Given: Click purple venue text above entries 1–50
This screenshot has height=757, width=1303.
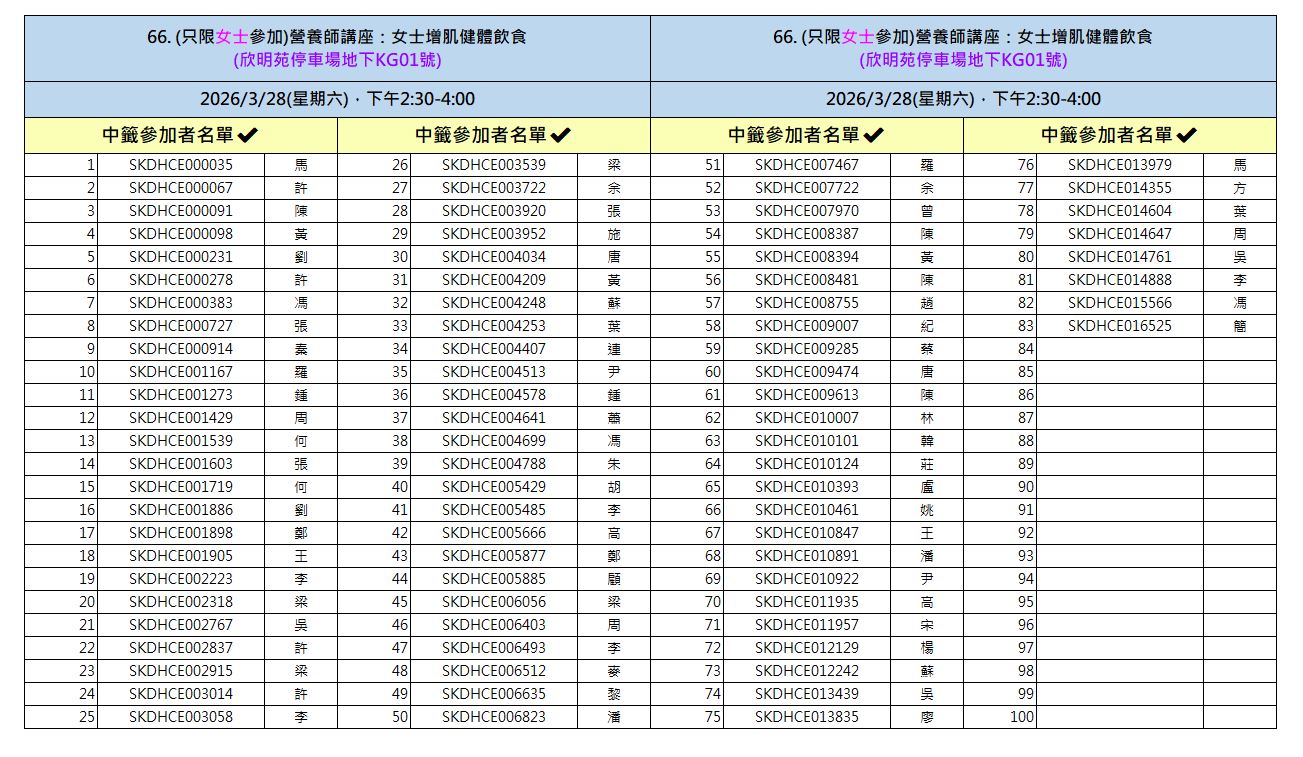Looking at the screenshot, I should click(x=337, y=60).
